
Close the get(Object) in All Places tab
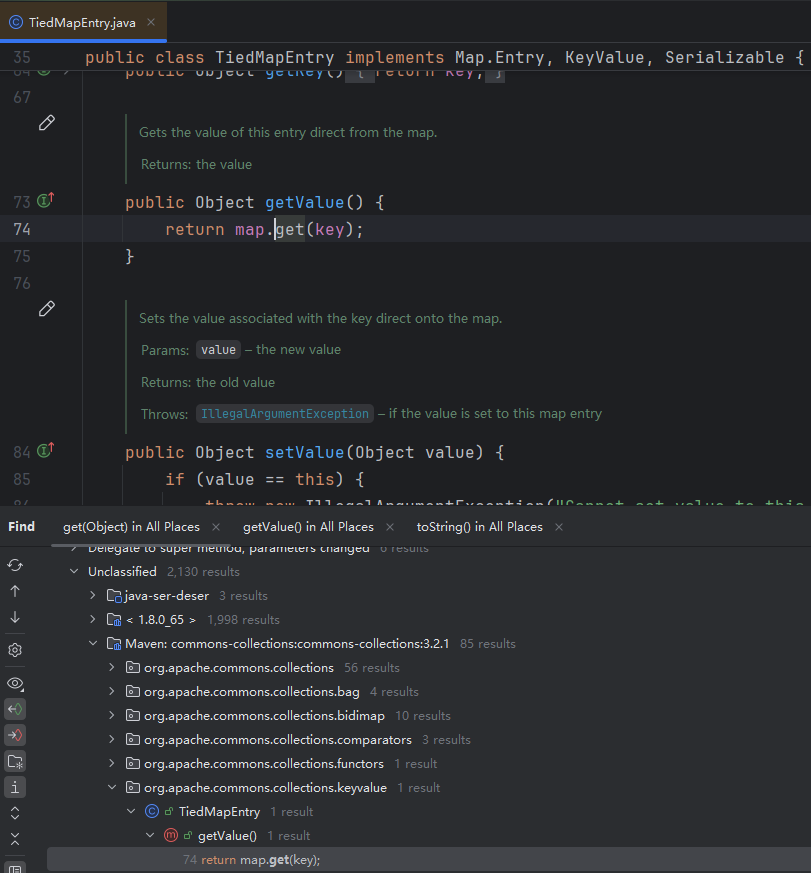(x=216, y=527)
